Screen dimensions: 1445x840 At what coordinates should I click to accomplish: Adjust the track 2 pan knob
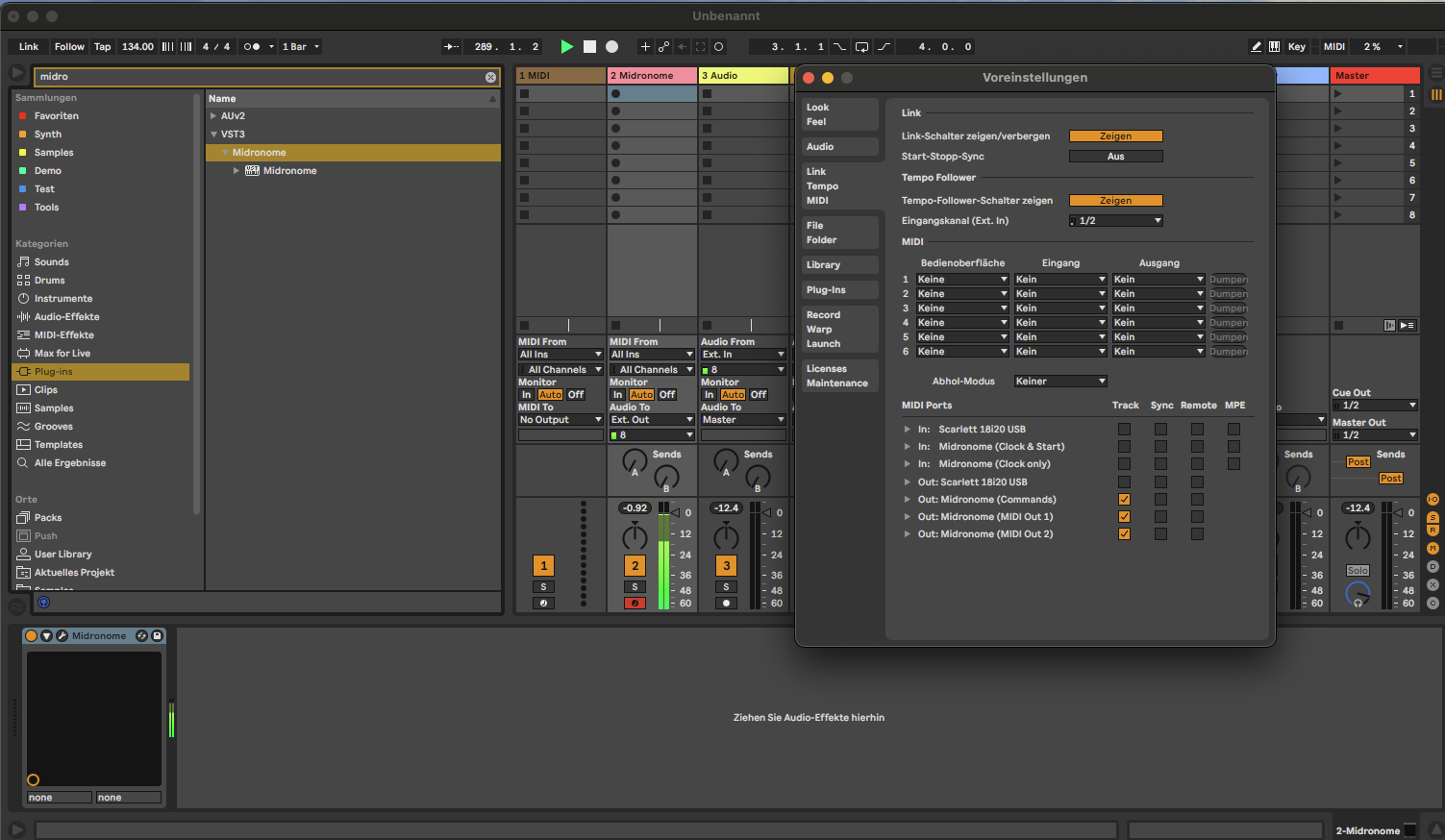(635, 536)
